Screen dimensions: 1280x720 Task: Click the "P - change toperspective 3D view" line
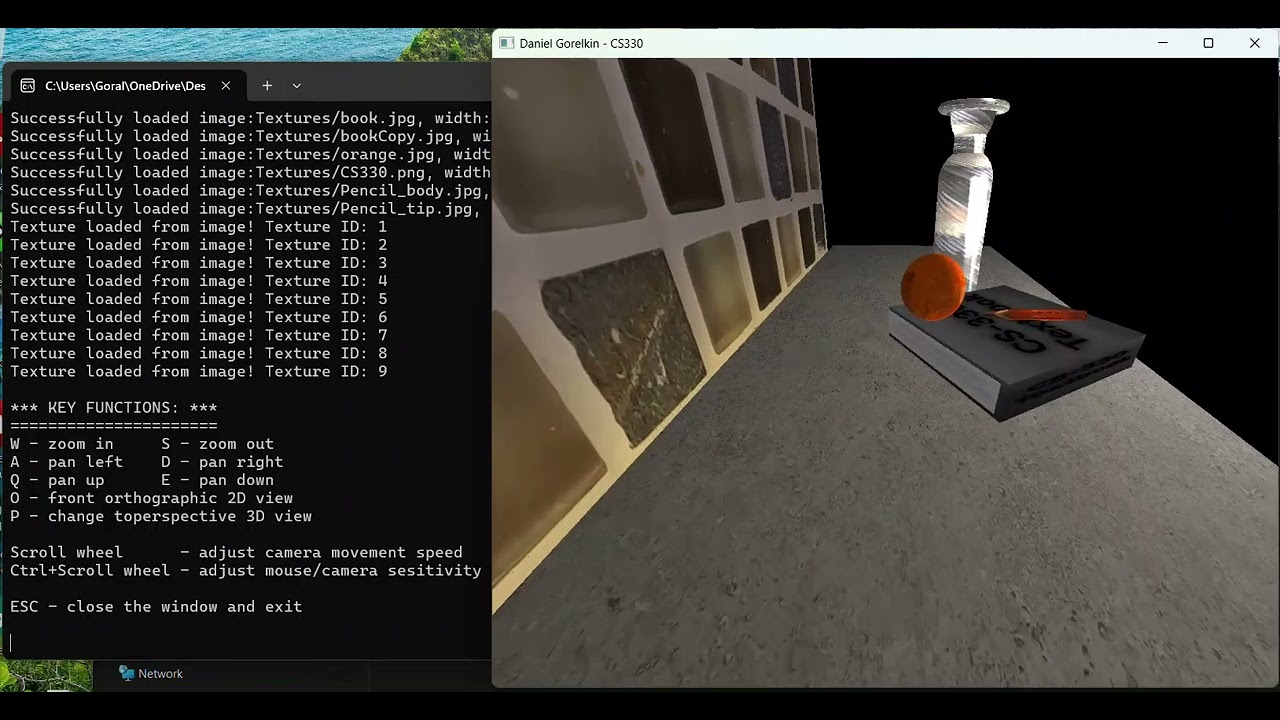[161, 516]
